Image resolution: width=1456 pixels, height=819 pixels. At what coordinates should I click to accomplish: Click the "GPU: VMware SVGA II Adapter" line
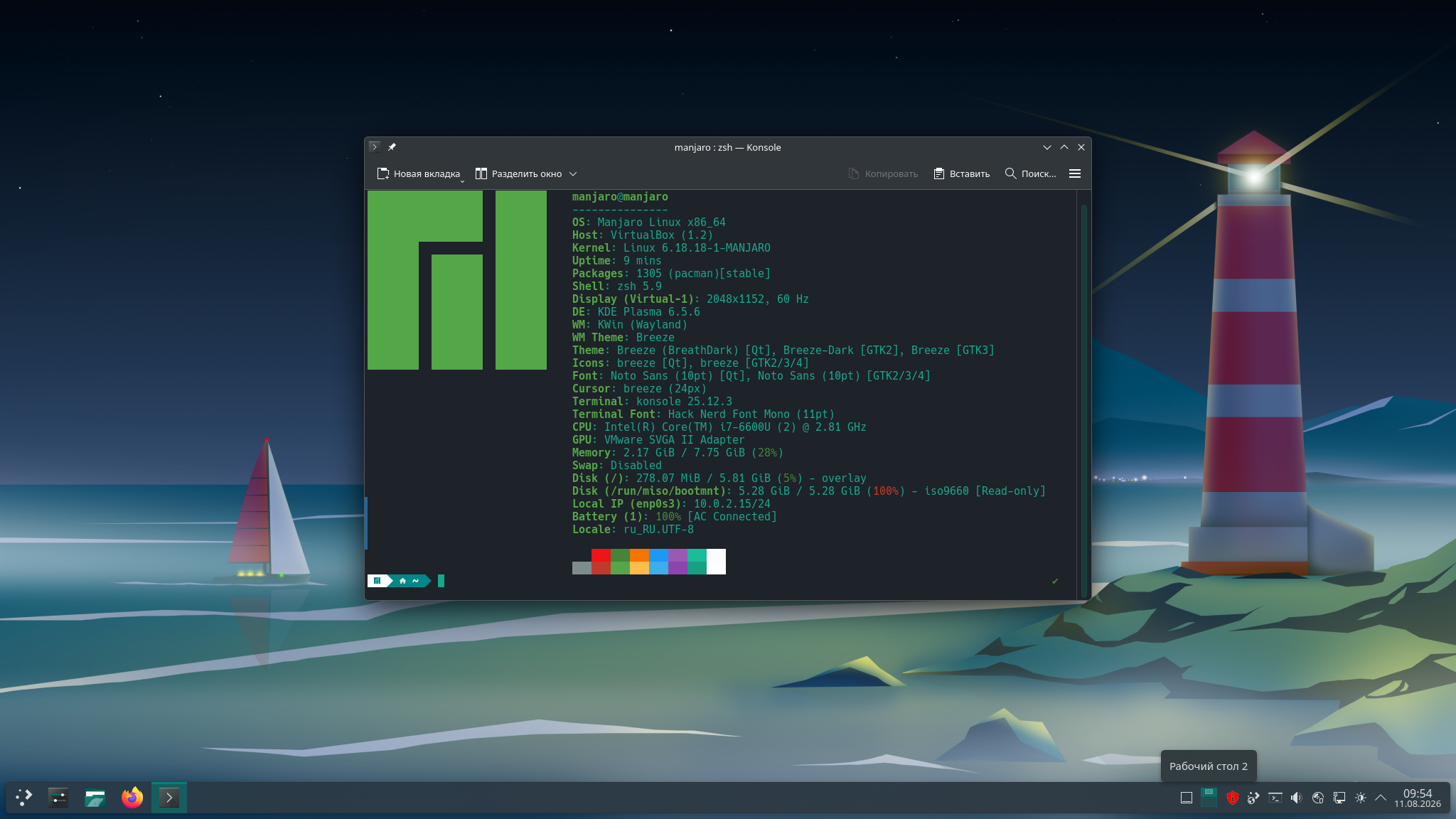tap(658, 440)
